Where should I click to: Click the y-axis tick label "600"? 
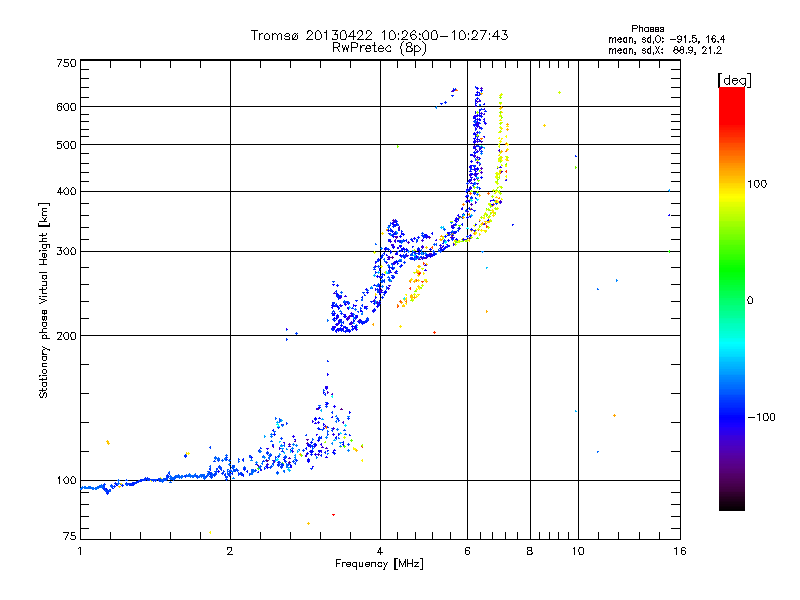coord(66,107)
